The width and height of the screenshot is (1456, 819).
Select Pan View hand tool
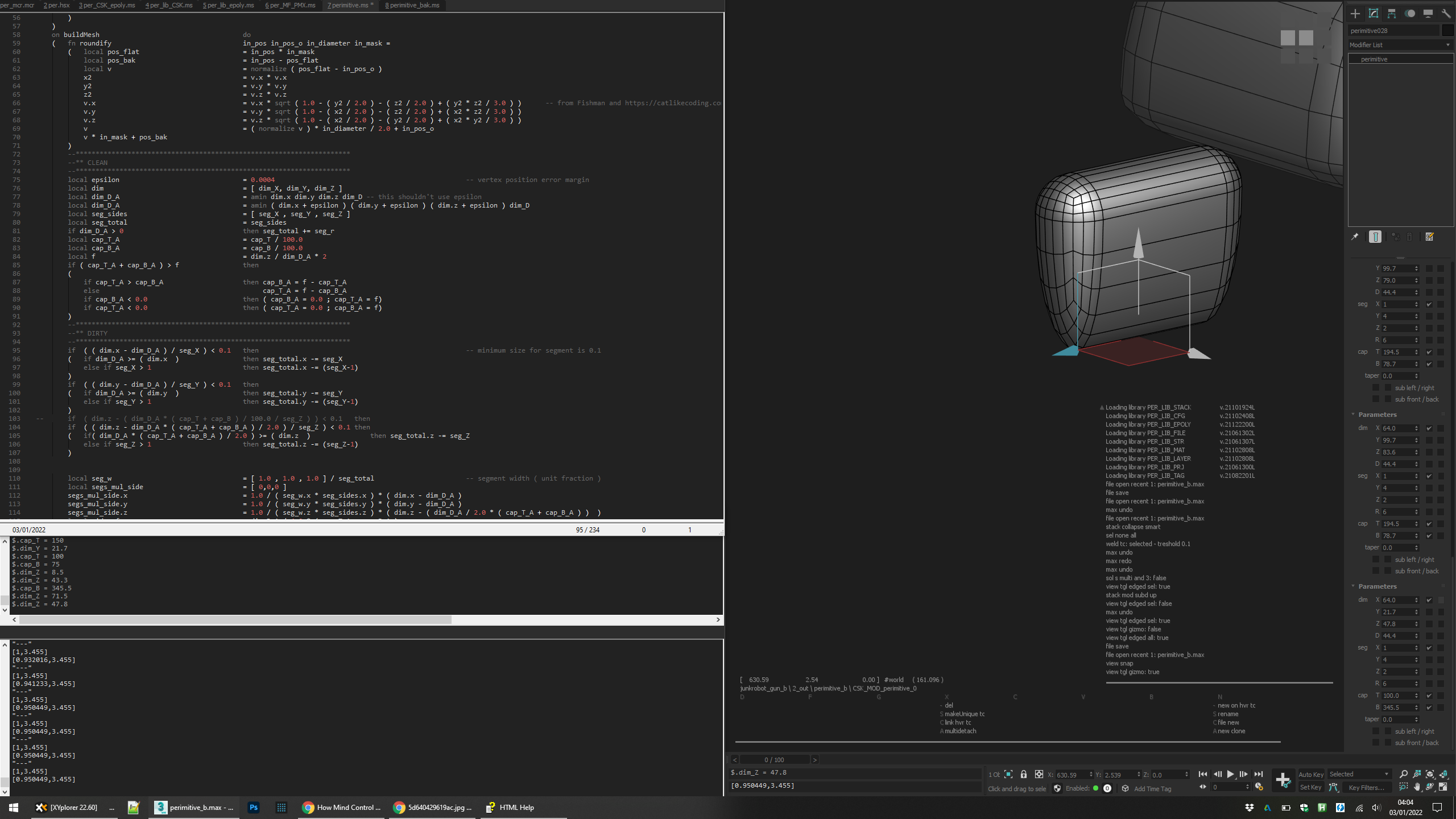pyautogui.click(x=1417, y=787)
